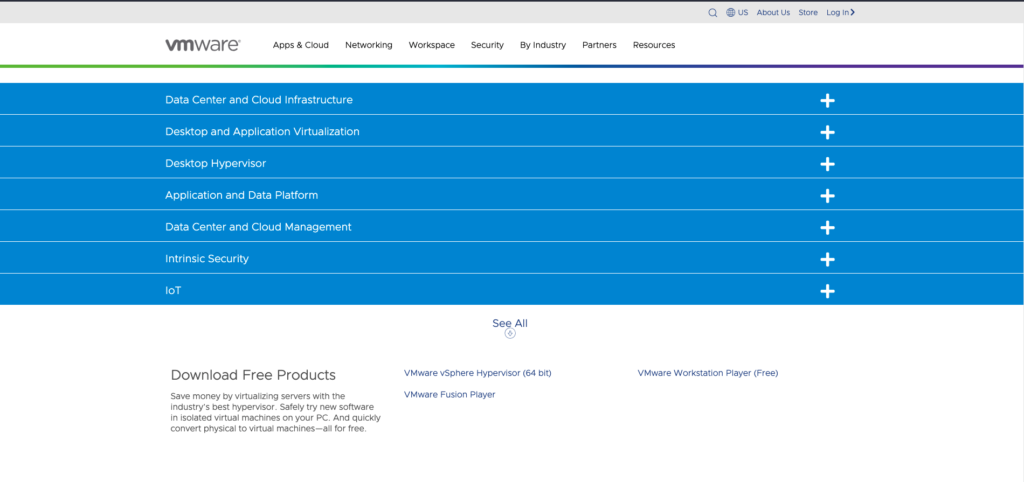Click the US region link

coord(743,12)
